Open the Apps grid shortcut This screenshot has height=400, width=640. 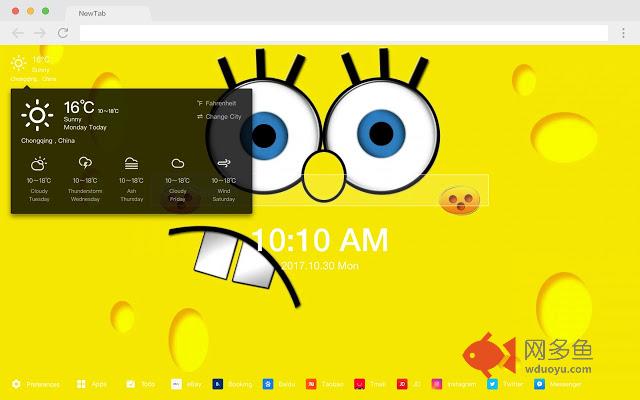coord(81,384)
